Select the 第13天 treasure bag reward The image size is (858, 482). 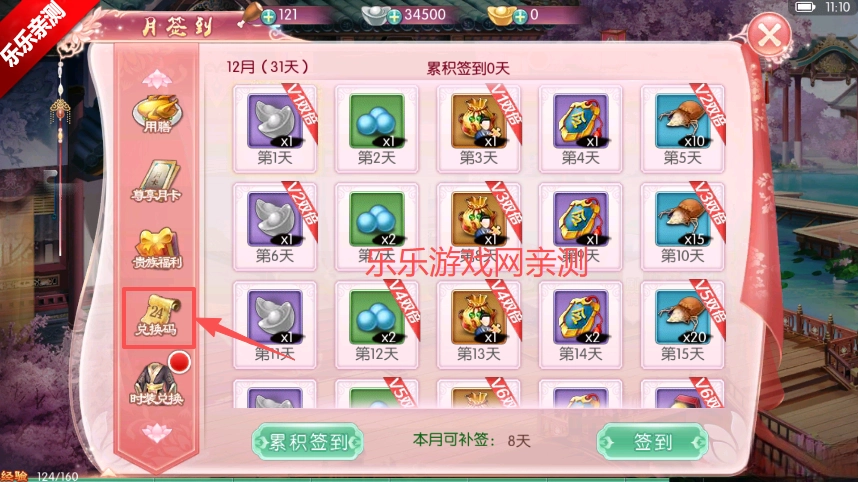(x=479, y=324)
